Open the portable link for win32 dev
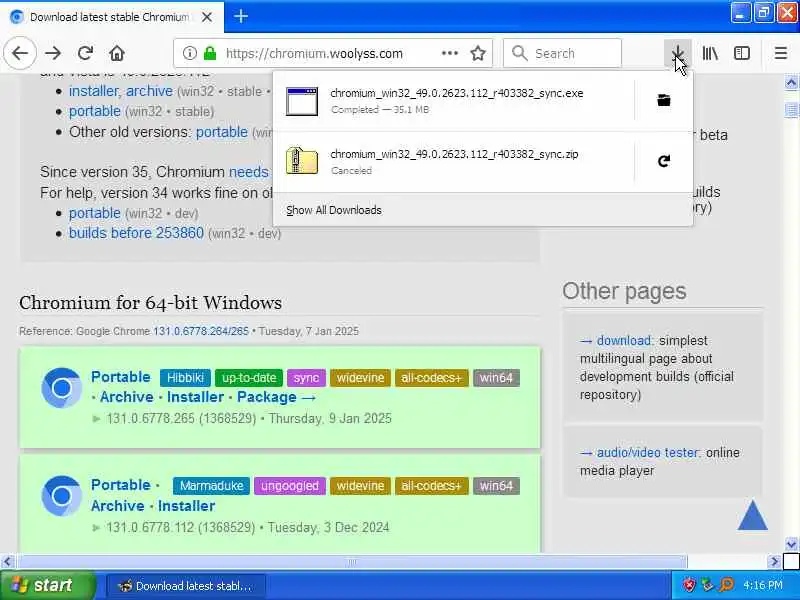The width and height of the screenshot is (800, 600). click(x=95, y=213)
